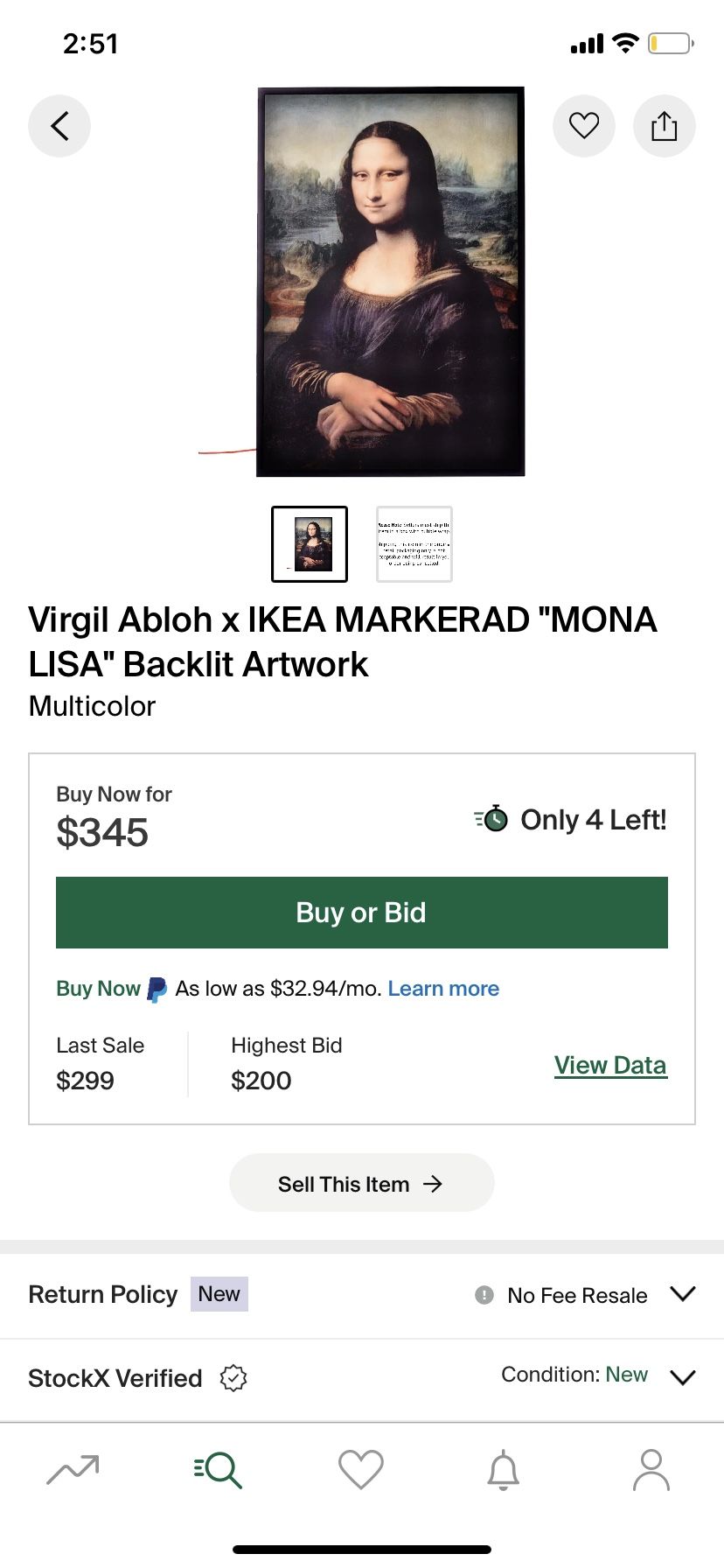Open the Learn more financing link
This screenshot has width=724, height=1568.
point(442,988)
